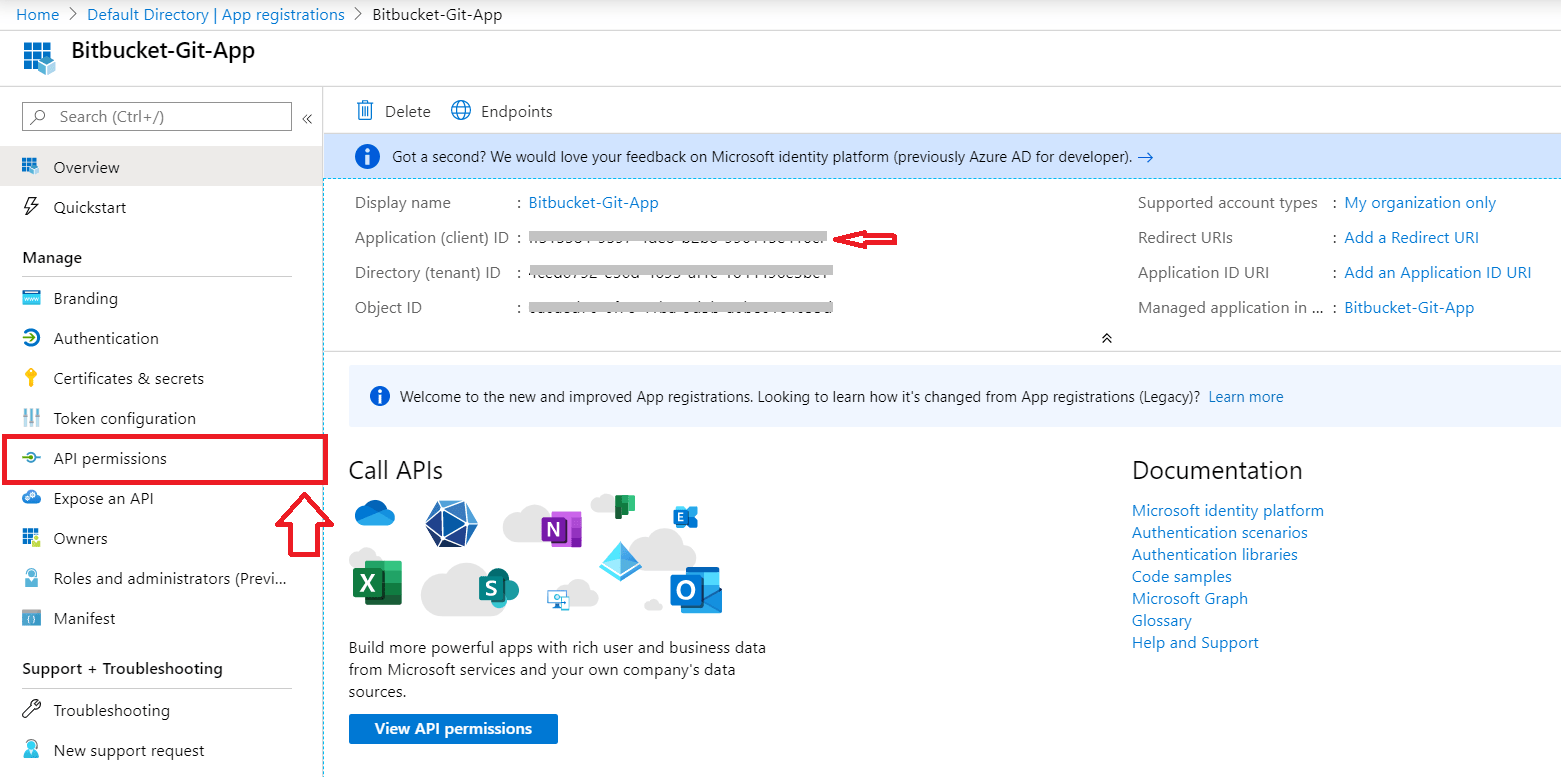The height and width of the screenshot is (777, 1561).
Task: Open the Authentication menu item
Action: (161, 338)
